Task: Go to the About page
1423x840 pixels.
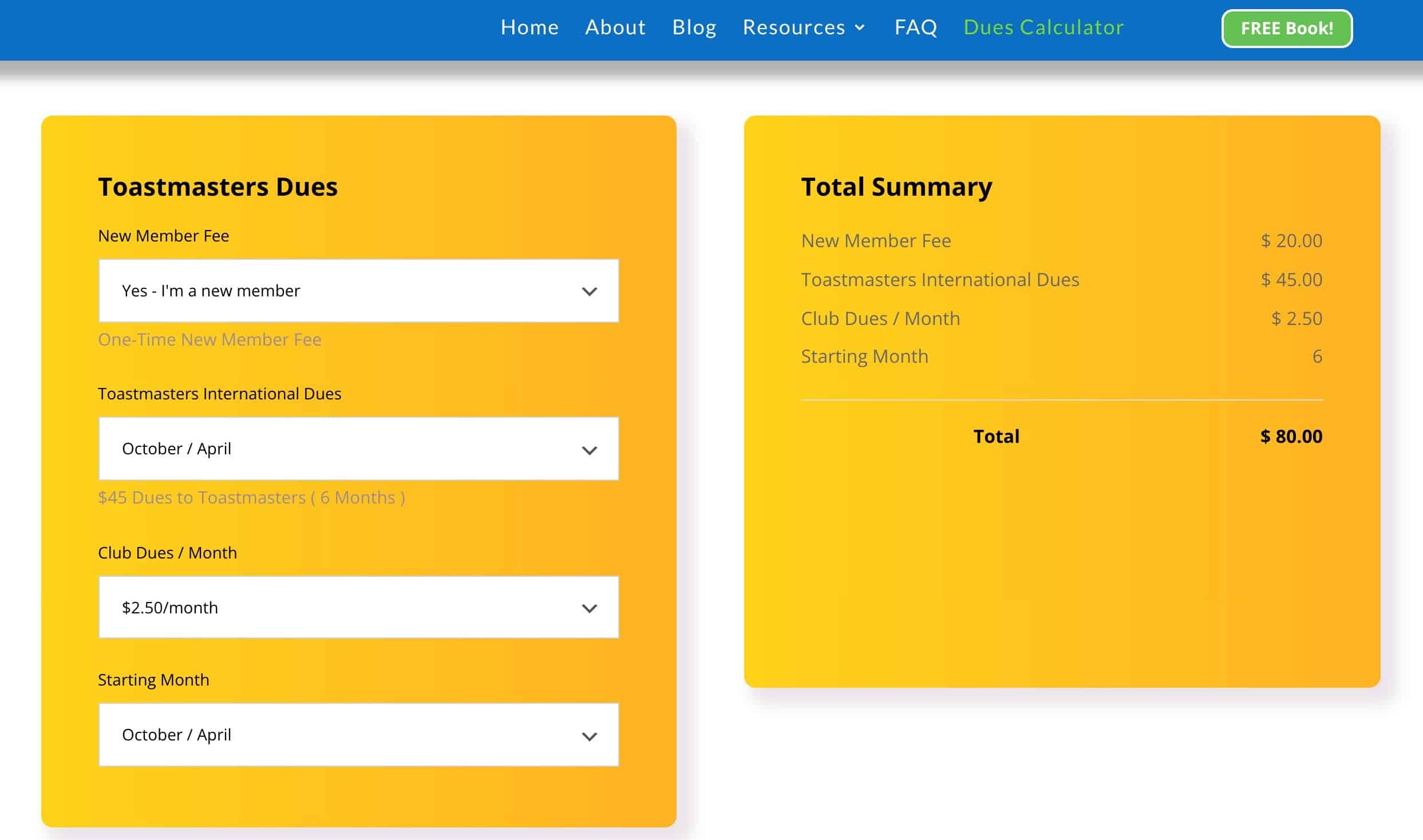Action: (615, 27)
